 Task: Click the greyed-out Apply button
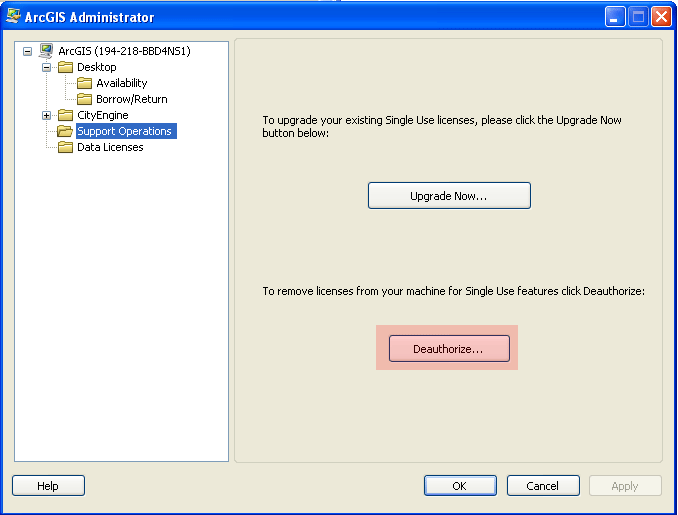(x=625, y=486)
